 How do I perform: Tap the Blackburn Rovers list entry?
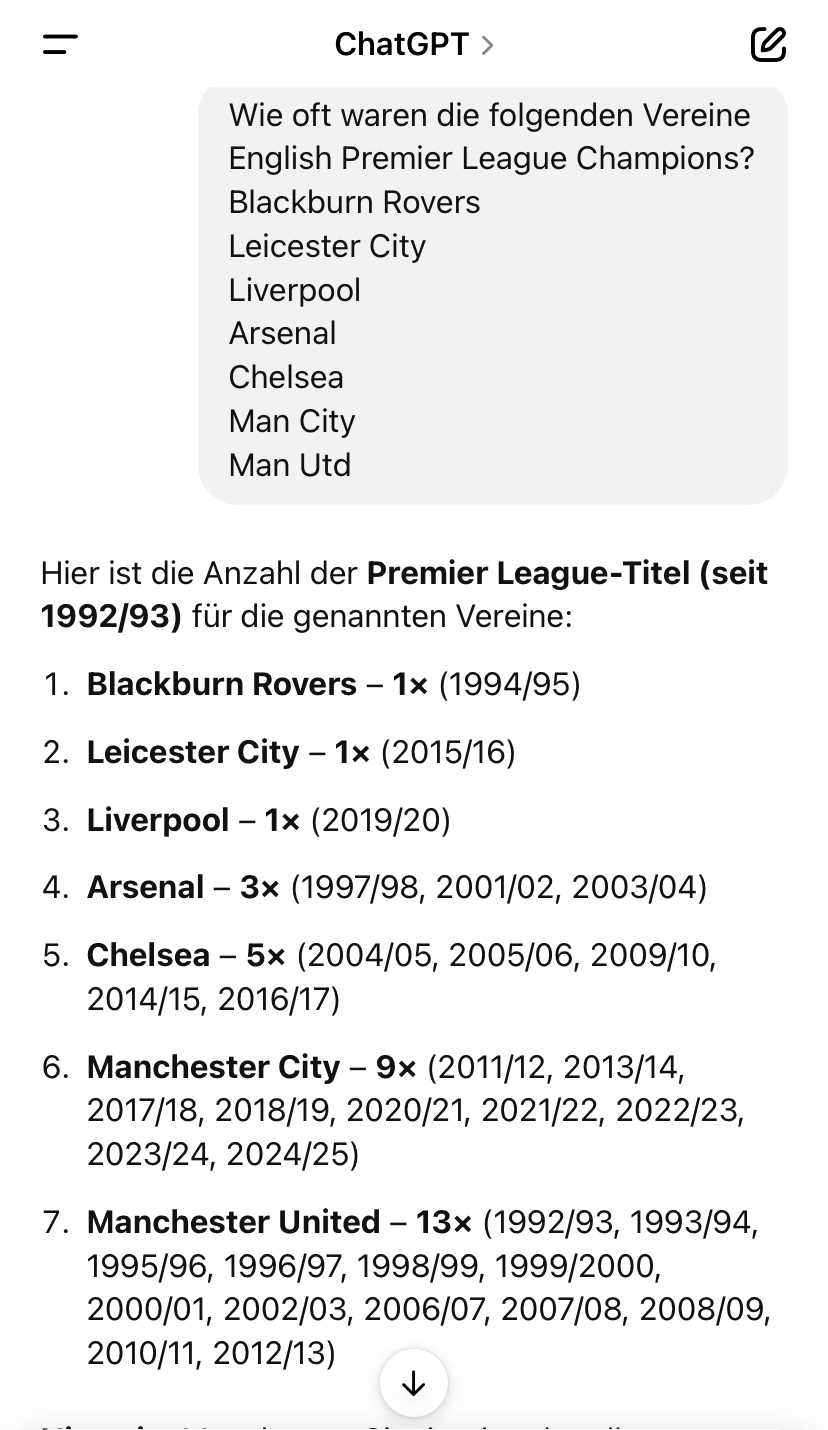click(x=333, y=684)
